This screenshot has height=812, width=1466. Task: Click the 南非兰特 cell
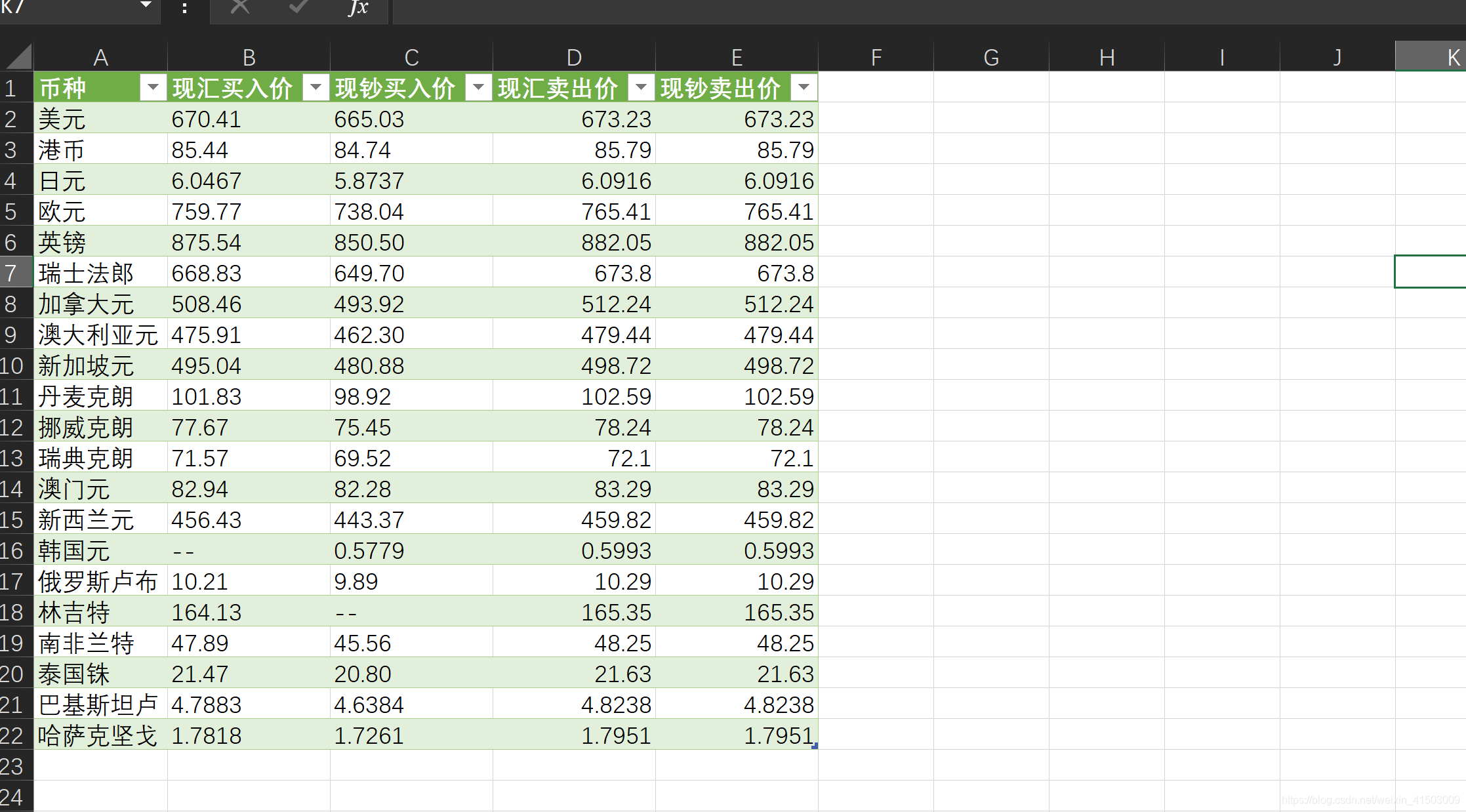(x=101, y=642)
